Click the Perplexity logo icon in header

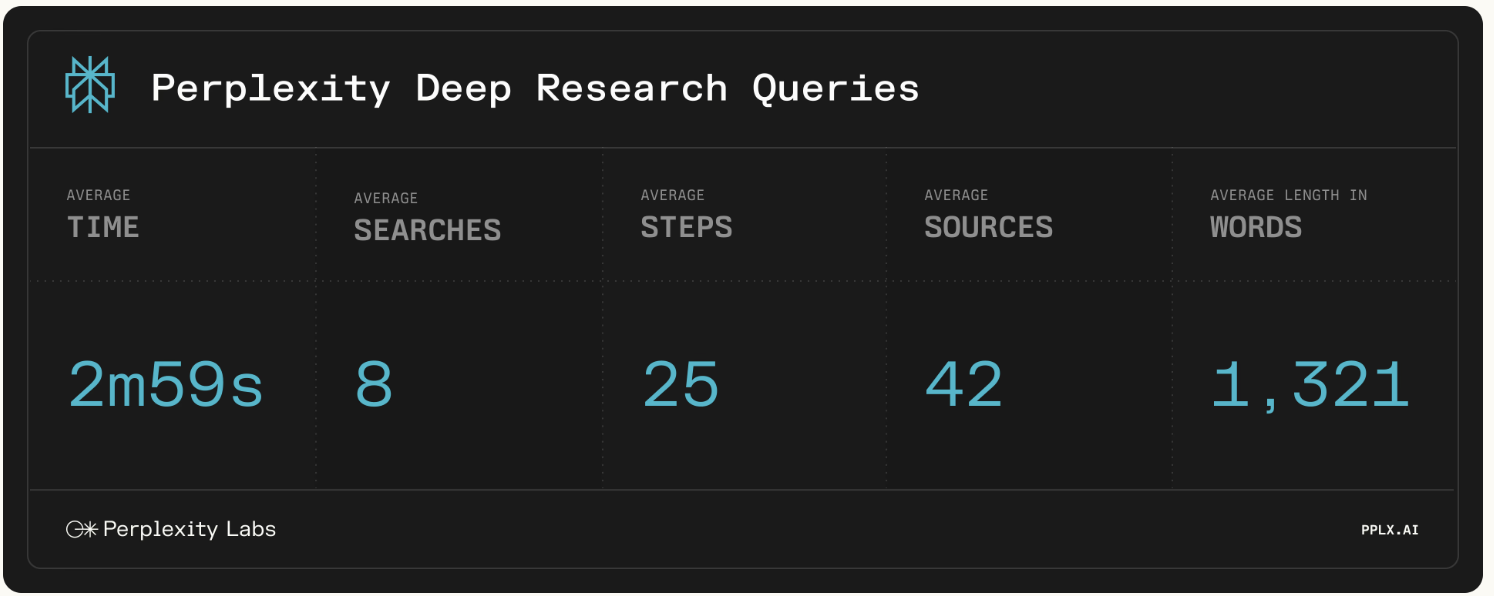[90, 85]
